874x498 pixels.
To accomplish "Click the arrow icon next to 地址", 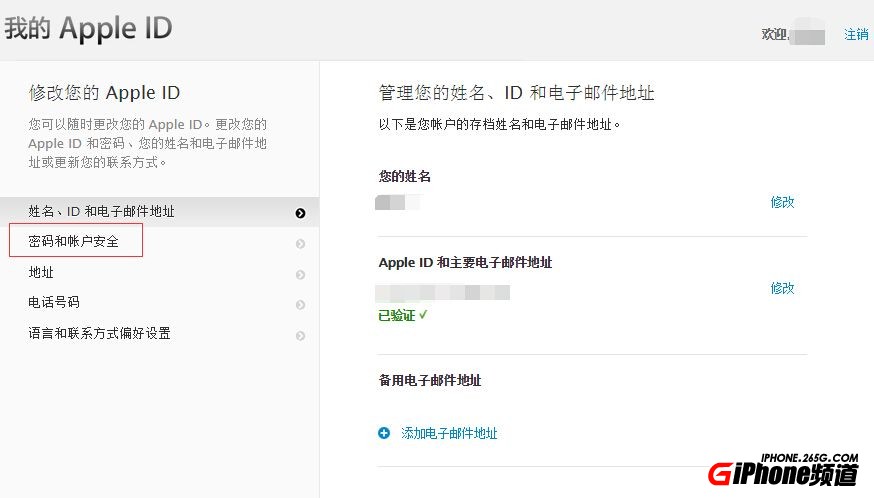I will [x=300, y=274].
